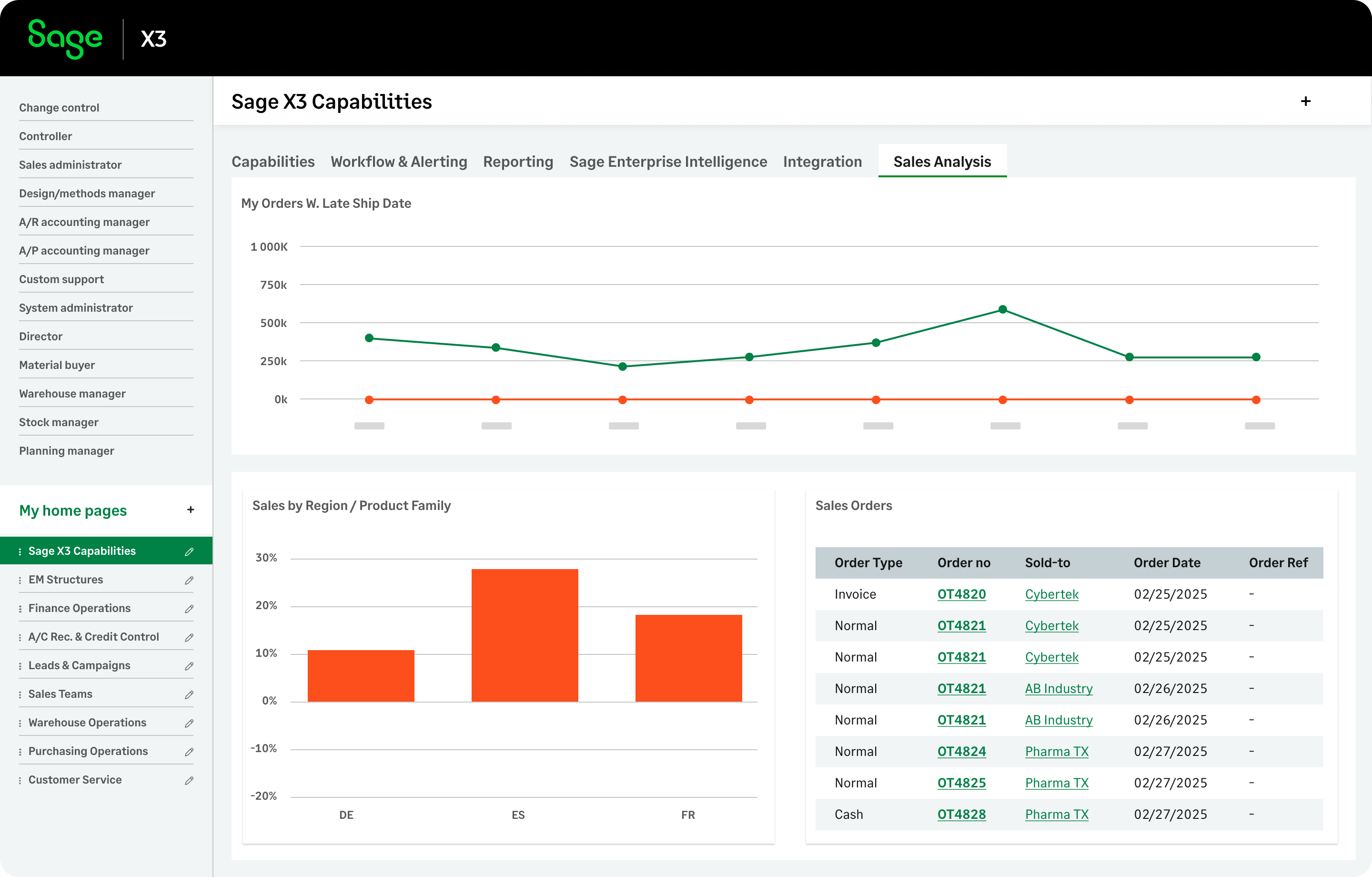The height and width of the screenshot is (877, 1372).
Task: Click the pencil icon for Leads & Campaigns
Action: pyautogui.click(x=189, y=665)
